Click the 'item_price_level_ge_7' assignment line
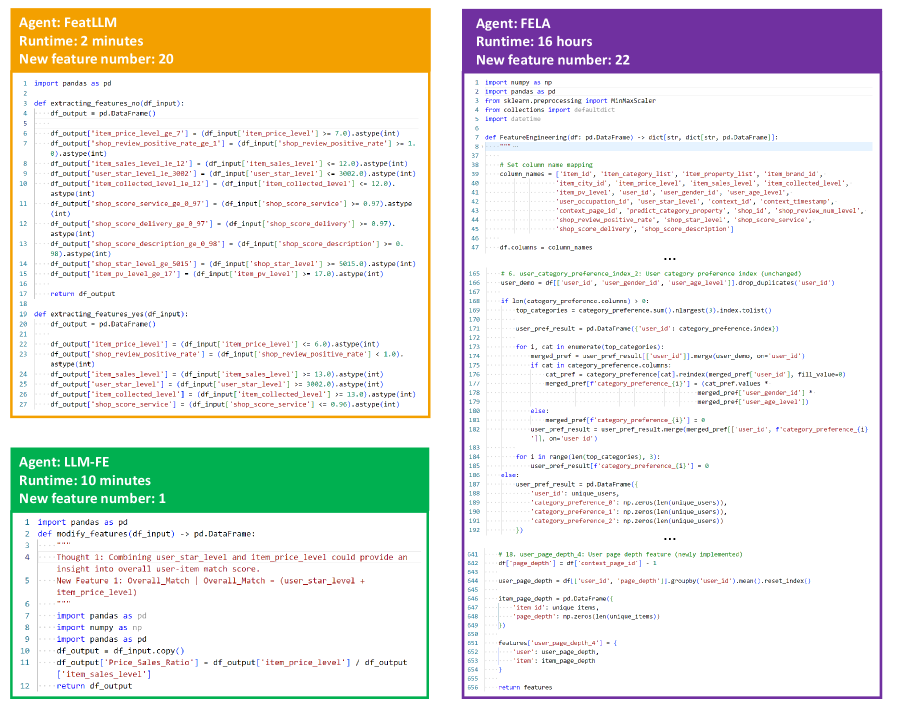The image size is (897, 712). (225, 133)
